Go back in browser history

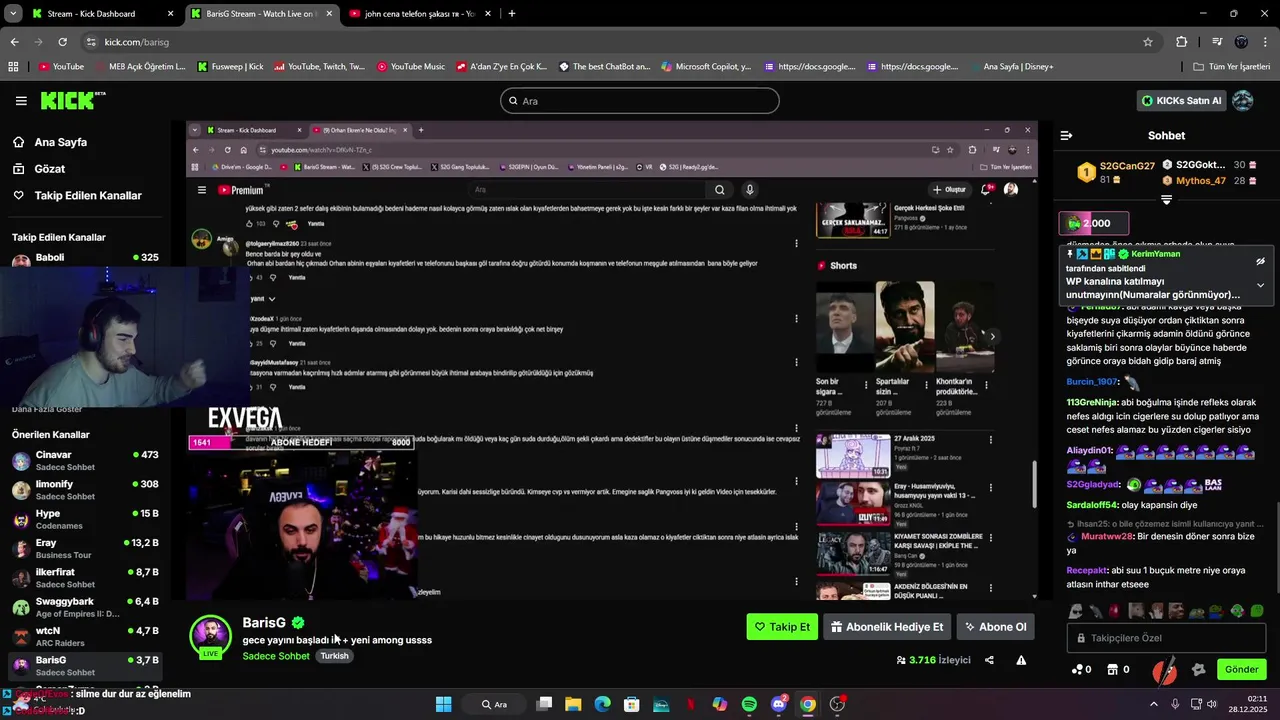15,42
